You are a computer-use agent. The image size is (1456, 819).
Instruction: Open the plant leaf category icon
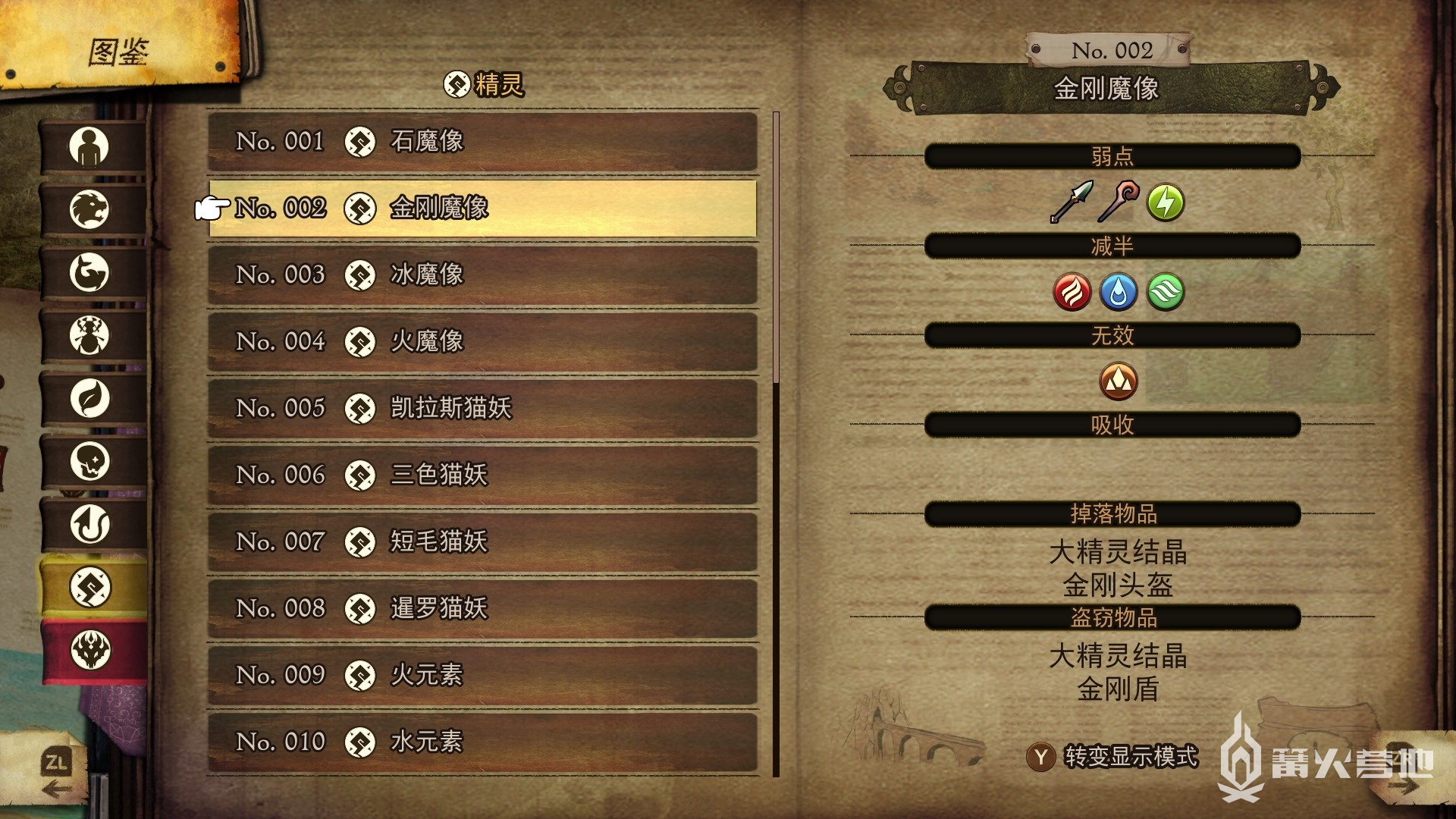(x=89, y=398)
